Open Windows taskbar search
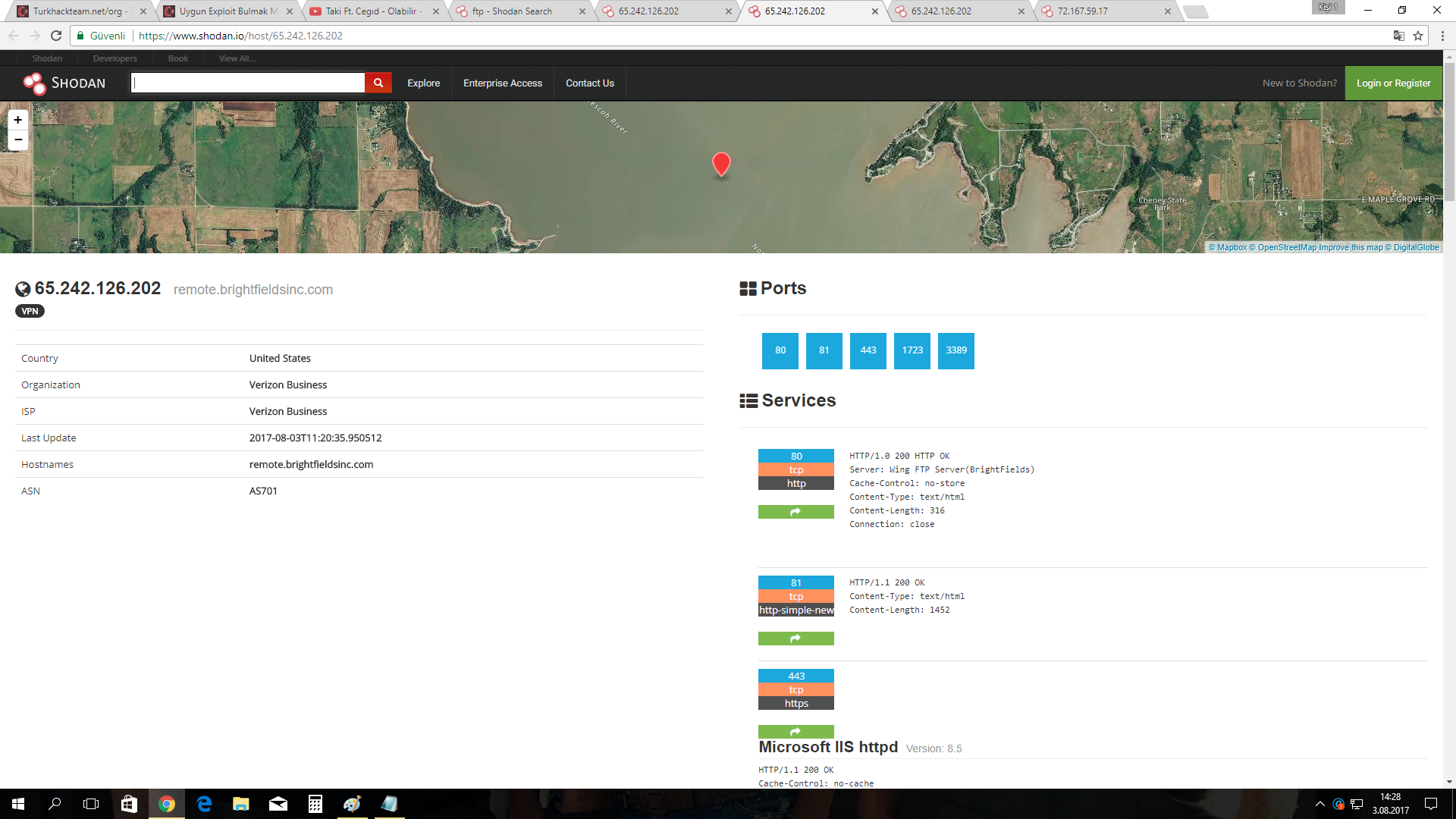The height and width of the screenshot is (819, 1456). [x=55, y=804]
